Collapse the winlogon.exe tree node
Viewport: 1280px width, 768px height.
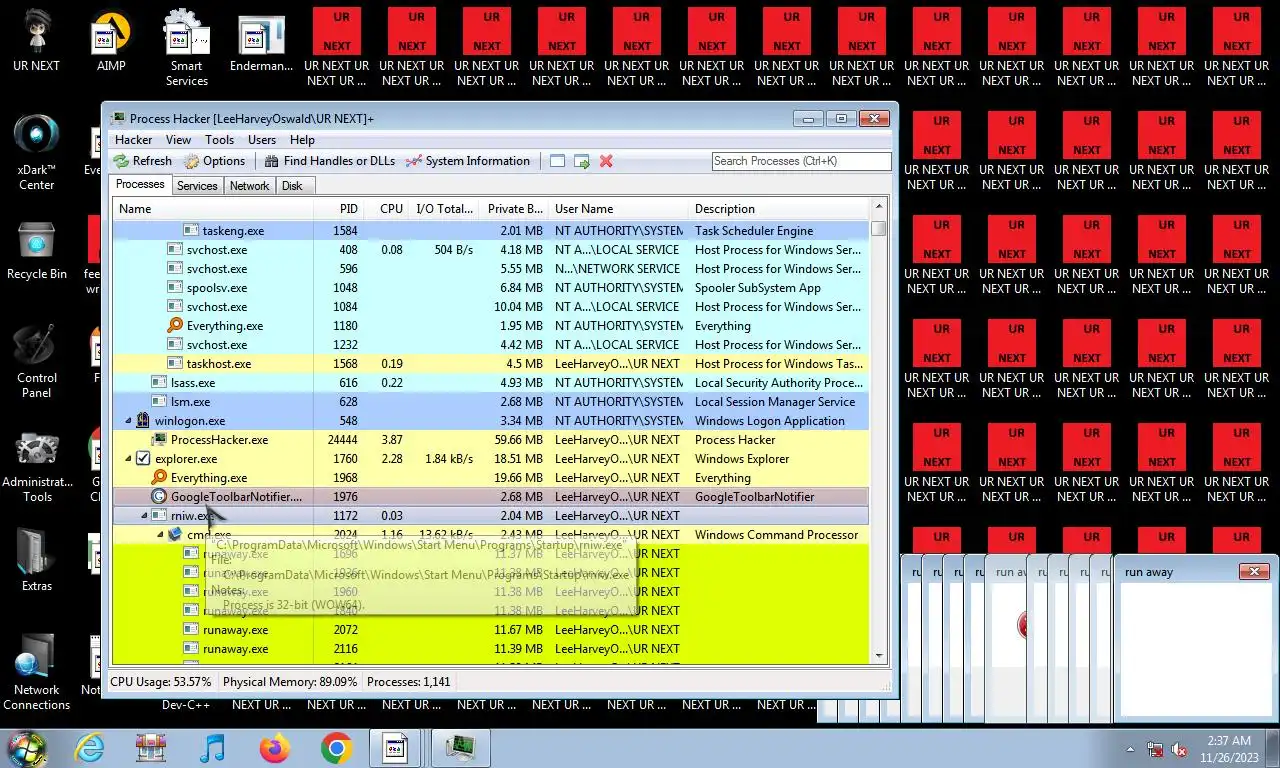128,421
